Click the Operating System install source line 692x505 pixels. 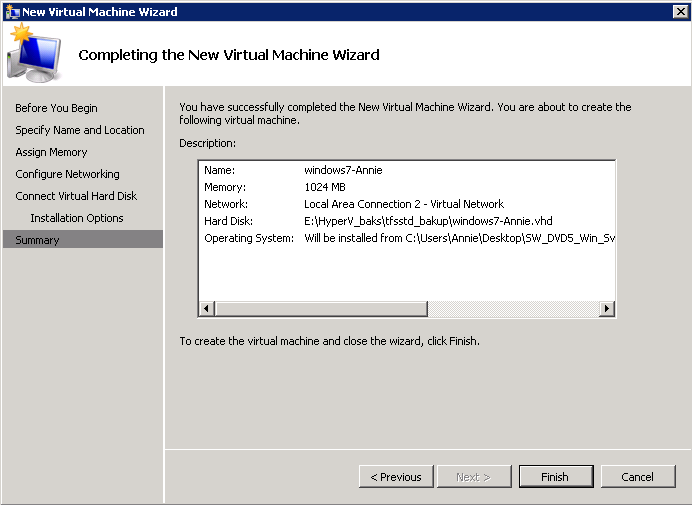[x=457, y=238]
